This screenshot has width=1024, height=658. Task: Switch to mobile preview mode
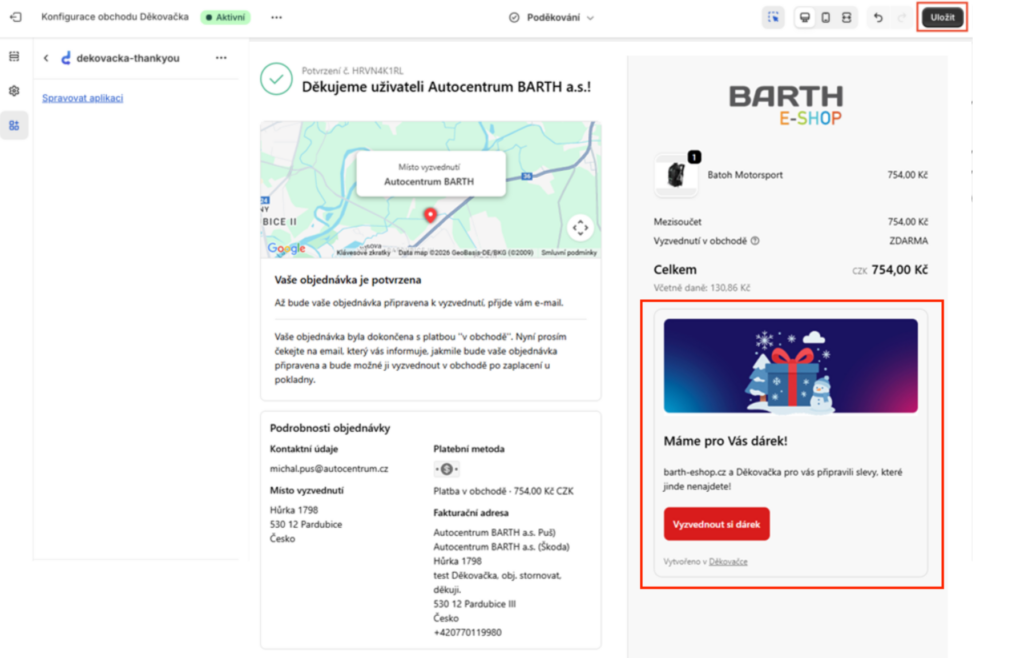825,18
